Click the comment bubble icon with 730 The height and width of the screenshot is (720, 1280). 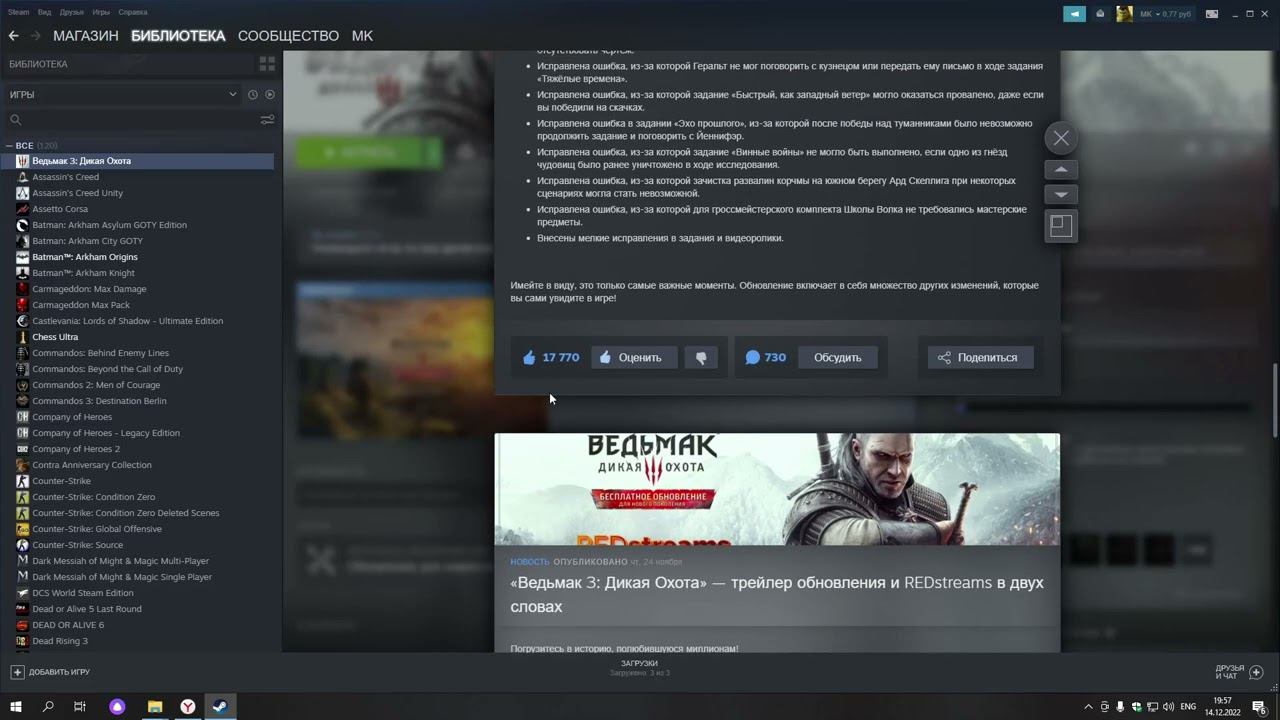click(753, 357)
